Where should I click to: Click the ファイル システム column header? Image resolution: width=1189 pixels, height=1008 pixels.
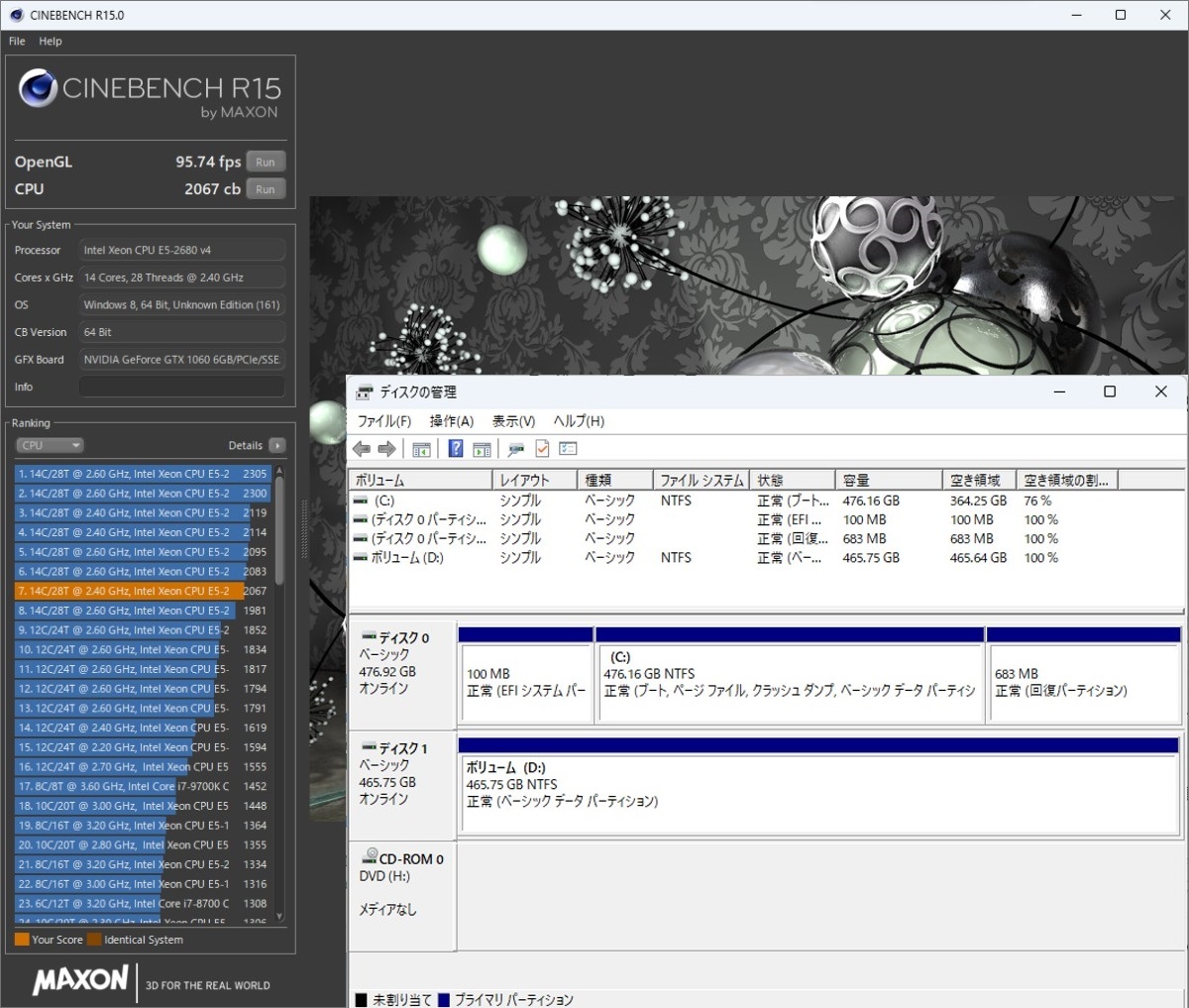tap(702, 480)
